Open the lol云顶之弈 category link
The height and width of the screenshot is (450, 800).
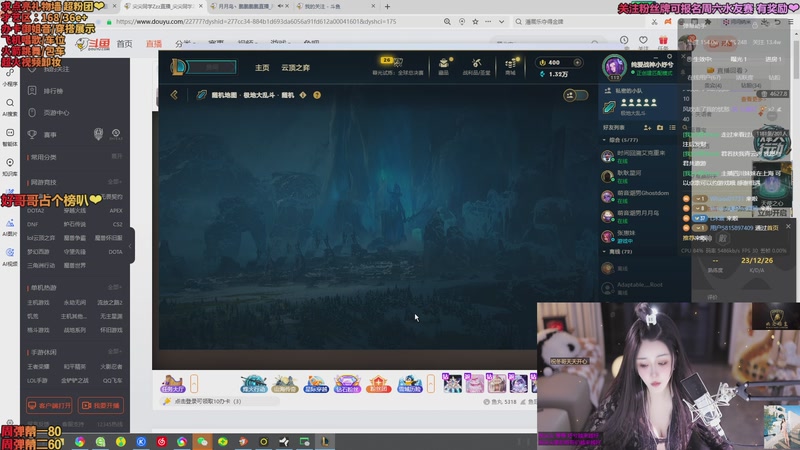41,238
